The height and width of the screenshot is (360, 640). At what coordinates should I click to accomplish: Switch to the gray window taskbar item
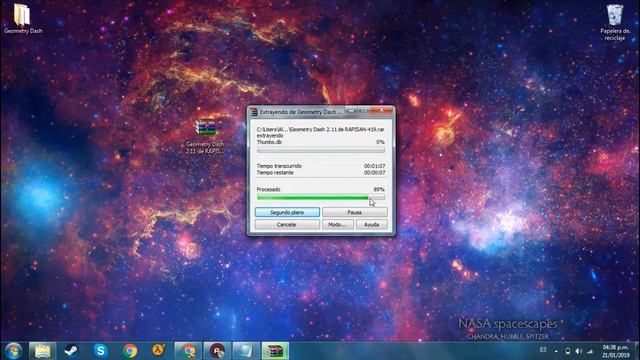(246, 351)
